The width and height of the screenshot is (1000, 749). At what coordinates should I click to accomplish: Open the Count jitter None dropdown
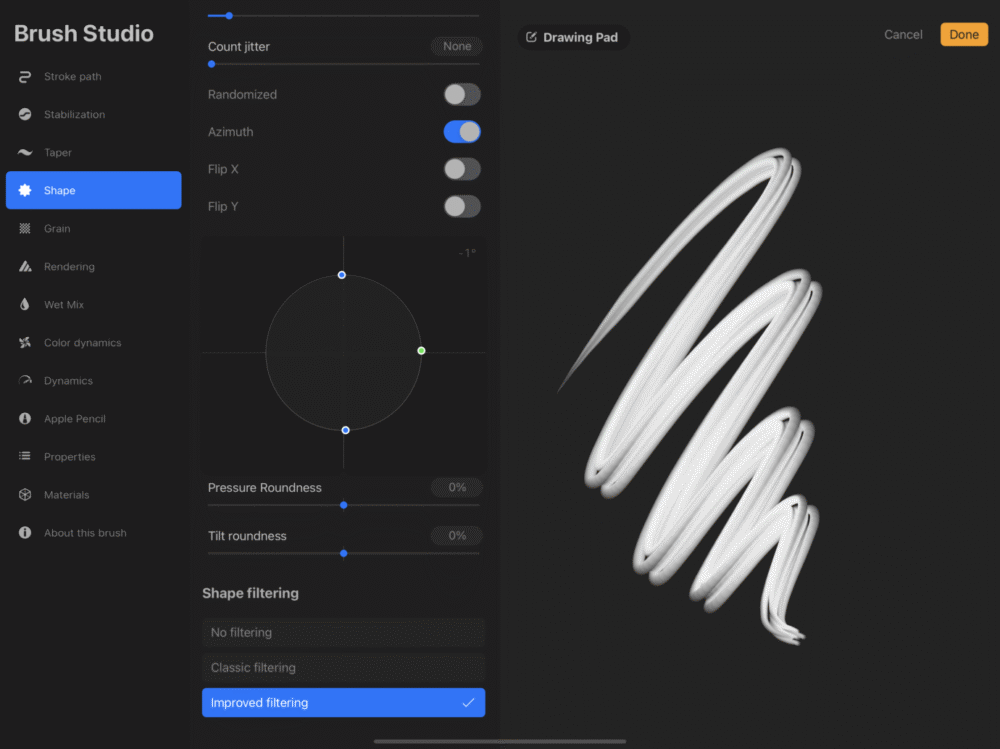pos(456,46)
